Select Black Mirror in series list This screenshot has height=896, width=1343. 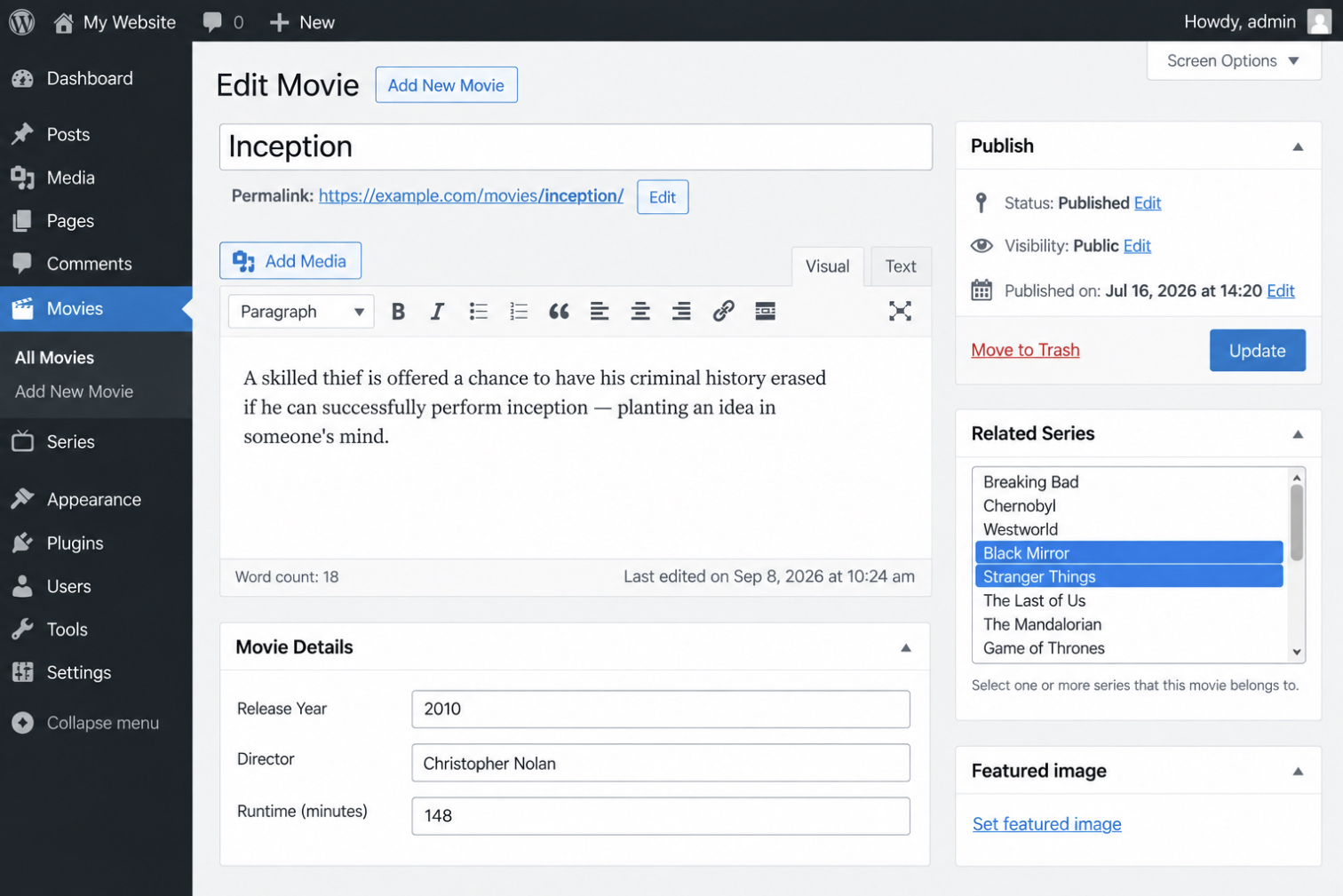pyautogui.click(x=1129, y=552)
